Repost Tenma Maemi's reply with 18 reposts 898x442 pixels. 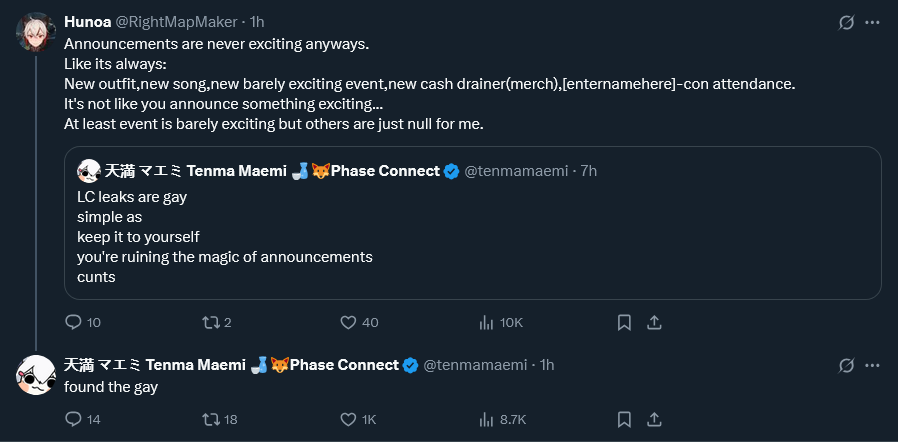pyautogui.click(x=210, y=419)
